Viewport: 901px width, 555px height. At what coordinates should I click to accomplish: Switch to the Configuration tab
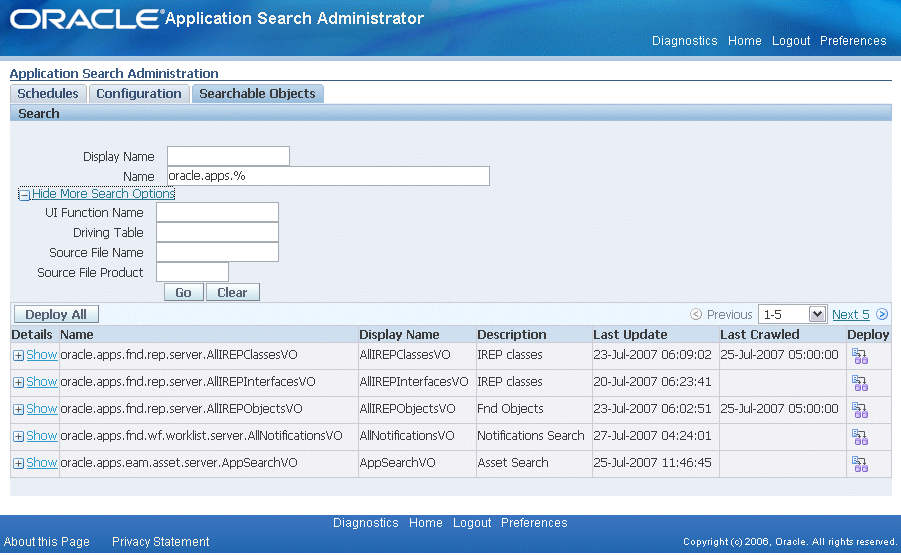[138, 94]
